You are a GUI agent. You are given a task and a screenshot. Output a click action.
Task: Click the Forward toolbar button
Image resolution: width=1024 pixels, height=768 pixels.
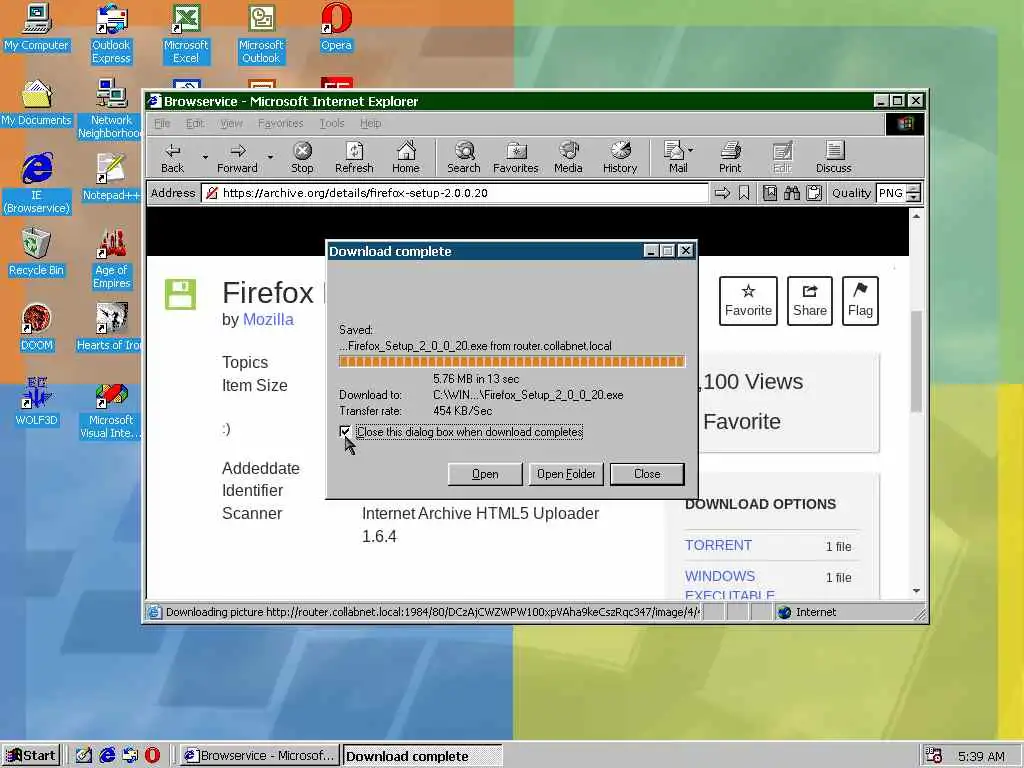click(237, 157)
